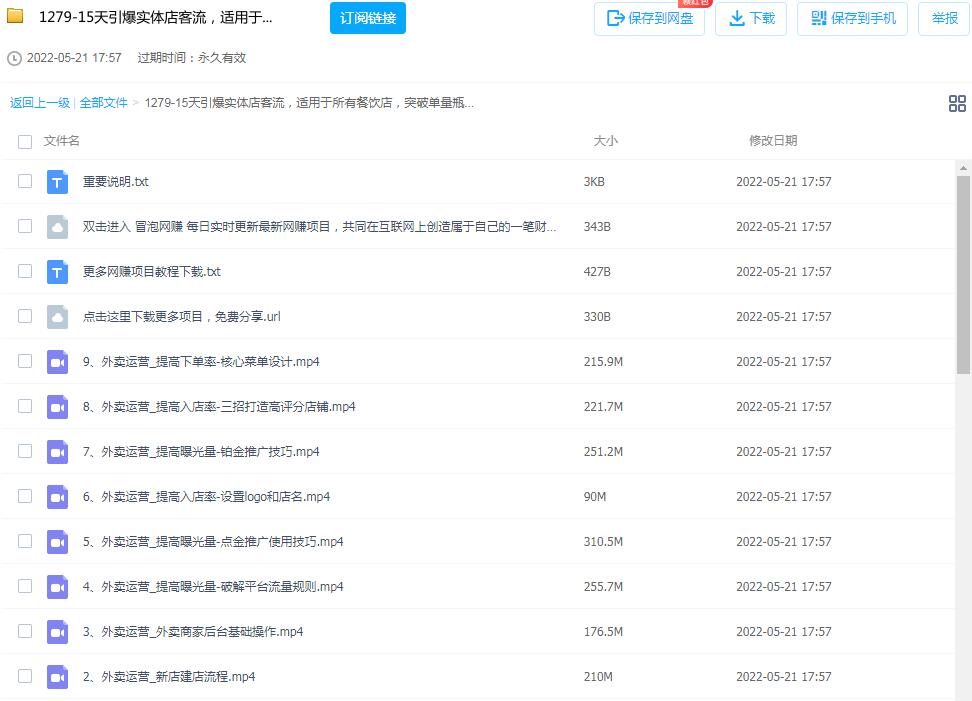Click the 下载 download button
The height and width of the screenshot is (701, 972).
click(751, 19)
